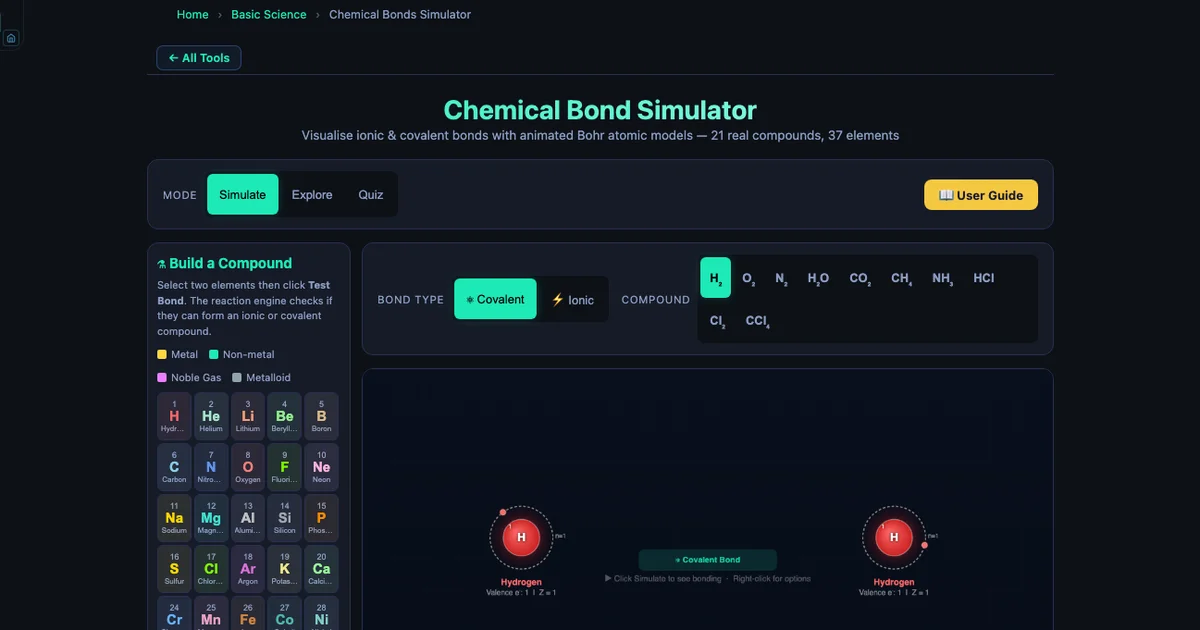Select the Boron element tile
The height and width of the screenshot is (630, 1200).
pyautogui.click(x=321, y=416)
